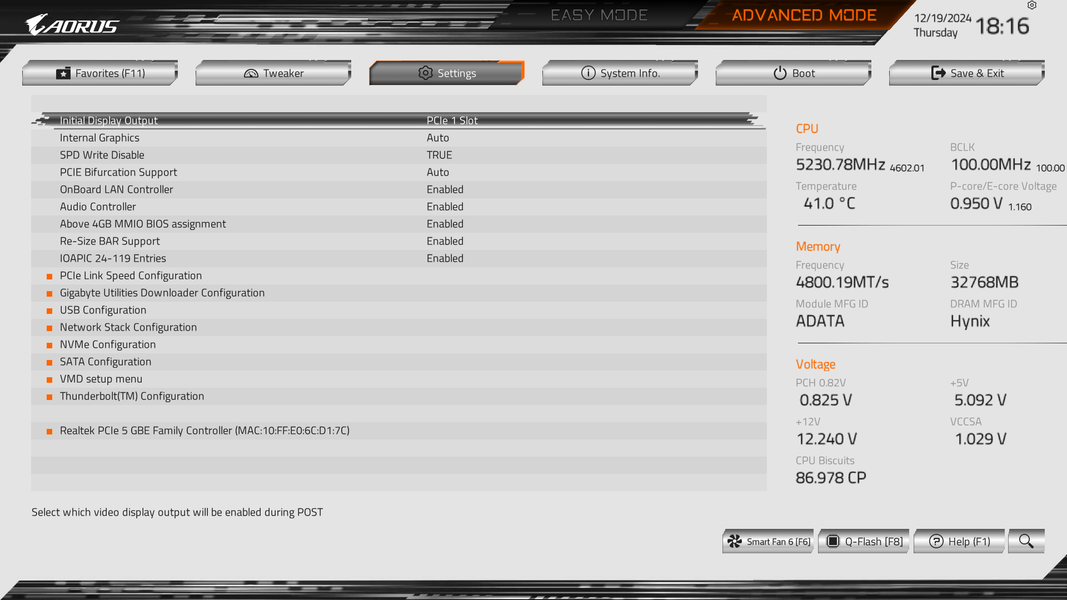
Task: Open Help question mark icon
Action: point(936,541)
